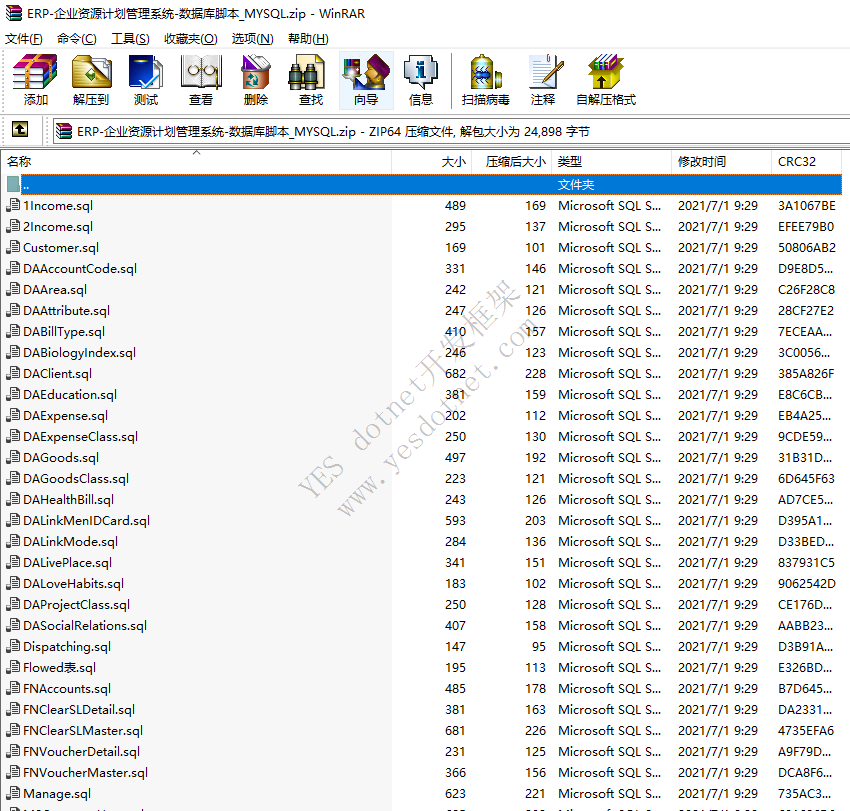This screenshot has height=811, width=850.
Task: Select DALivePlace.sql file name
Action: click(x=67, y=563)
